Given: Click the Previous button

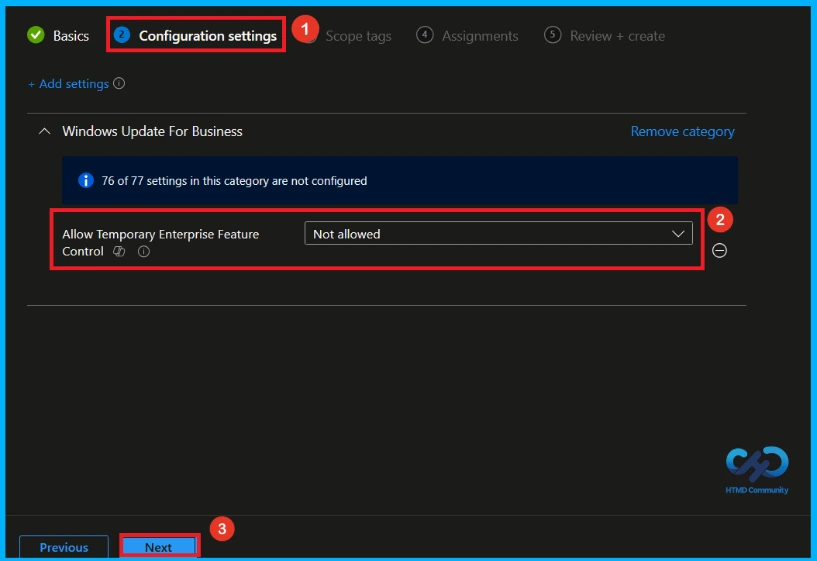Looking at the screenshot, I should pyautogui.click(x=64, y=547).
